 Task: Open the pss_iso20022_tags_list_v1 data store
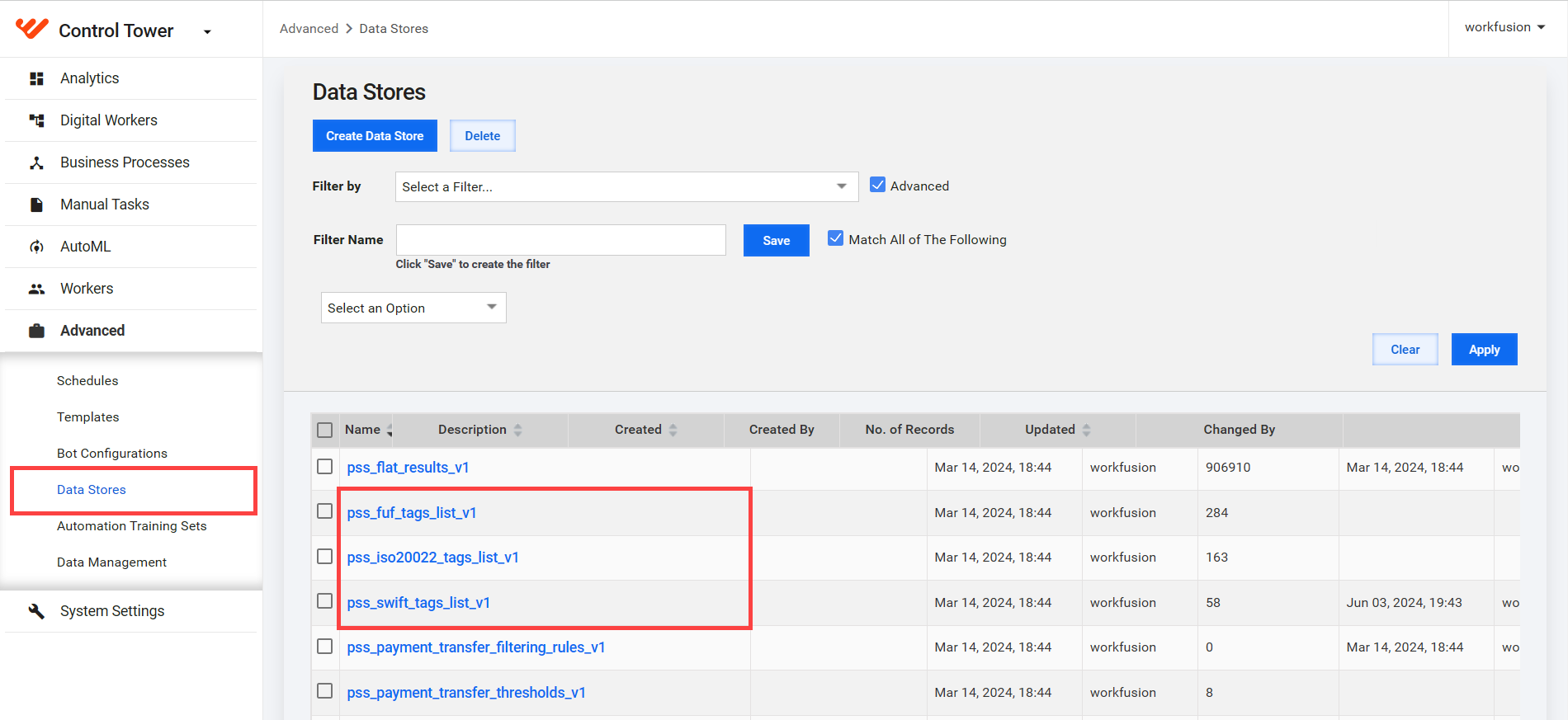433,558
